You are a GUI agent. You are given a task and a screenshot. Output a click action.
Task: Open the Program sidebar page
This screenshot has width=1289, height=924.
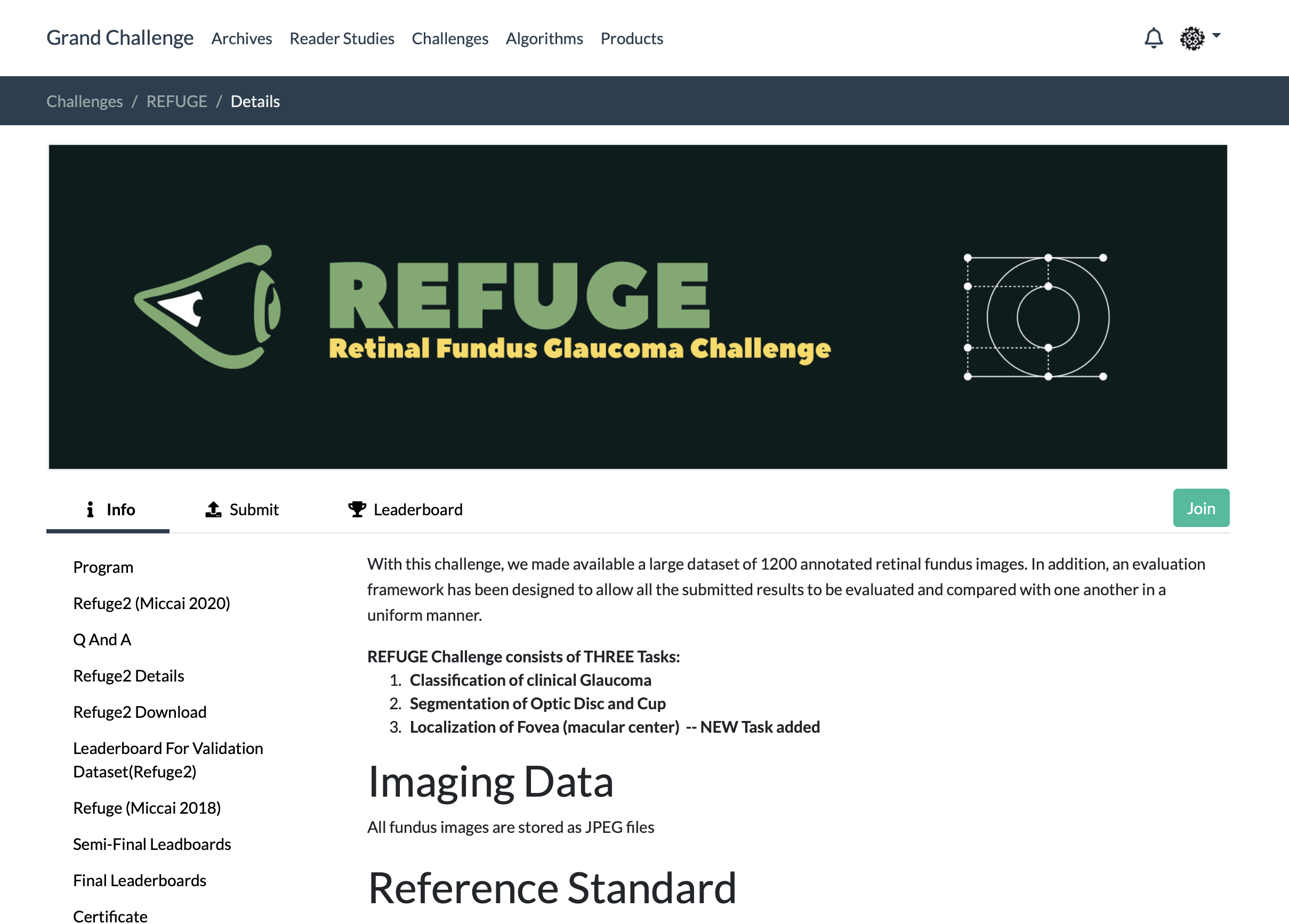click(x=103, y=567)
